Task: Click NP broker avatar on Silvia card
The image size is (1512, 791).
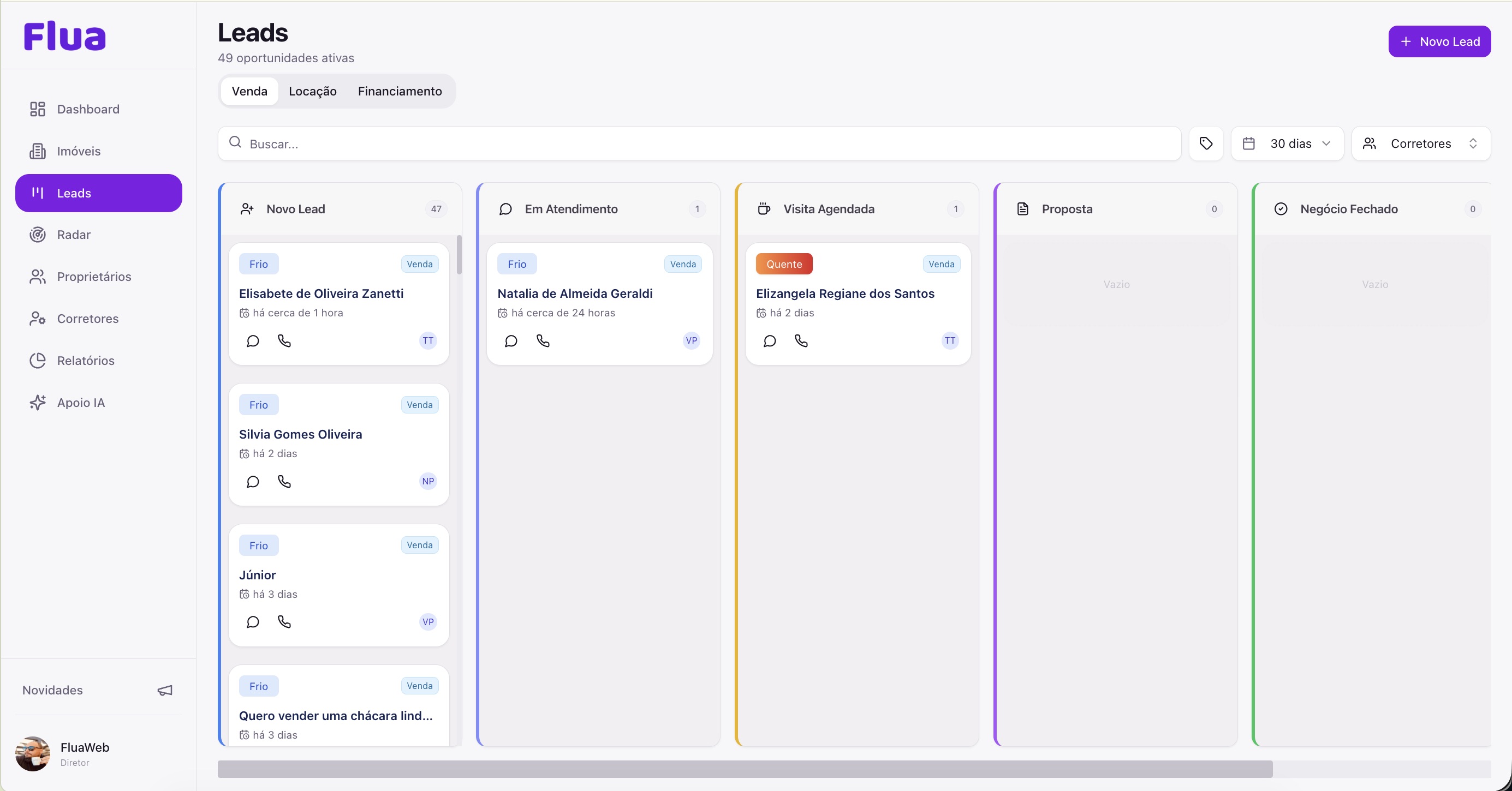Action: click(x=428, y=481)
